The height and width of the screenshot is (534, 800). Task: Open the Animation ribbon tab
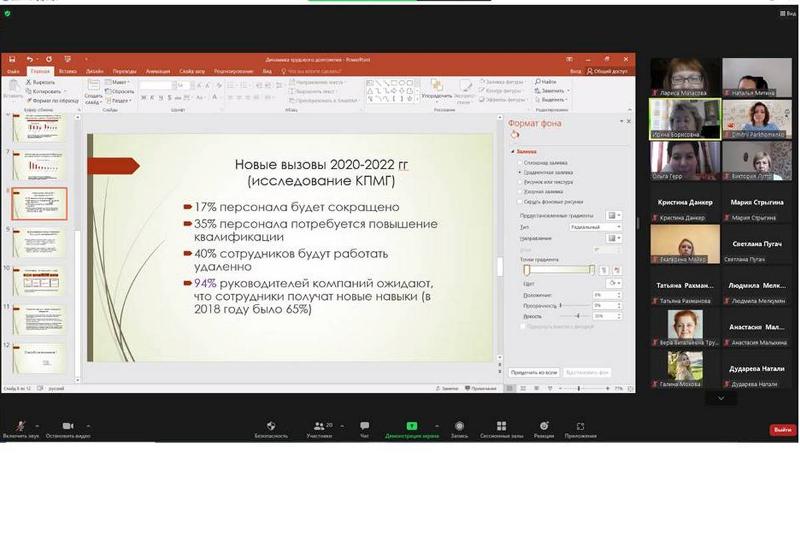(x=157, y=71)
